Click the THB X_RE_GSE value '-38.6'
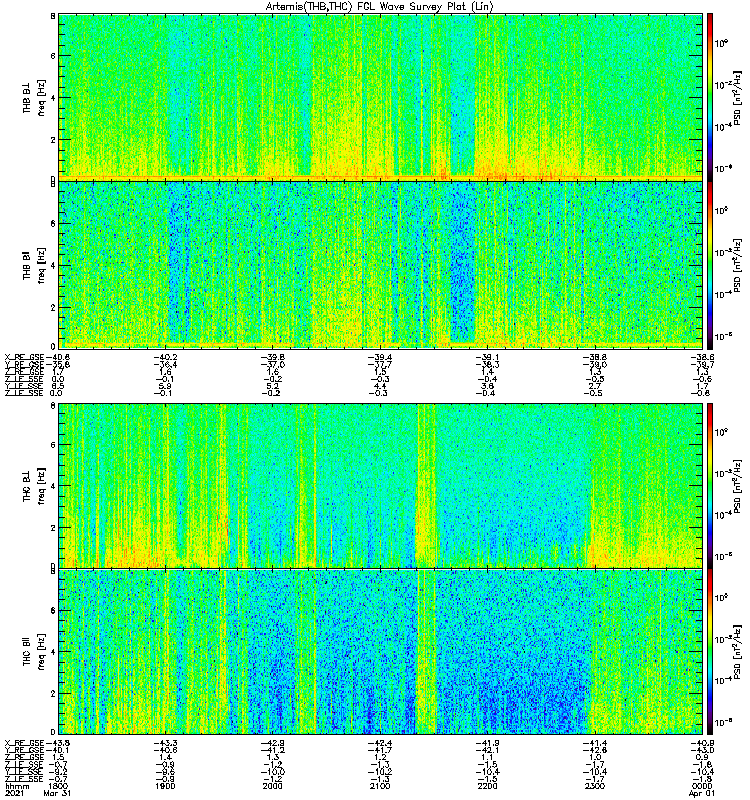Screen dimensions: 750x800 pos(702,357)
